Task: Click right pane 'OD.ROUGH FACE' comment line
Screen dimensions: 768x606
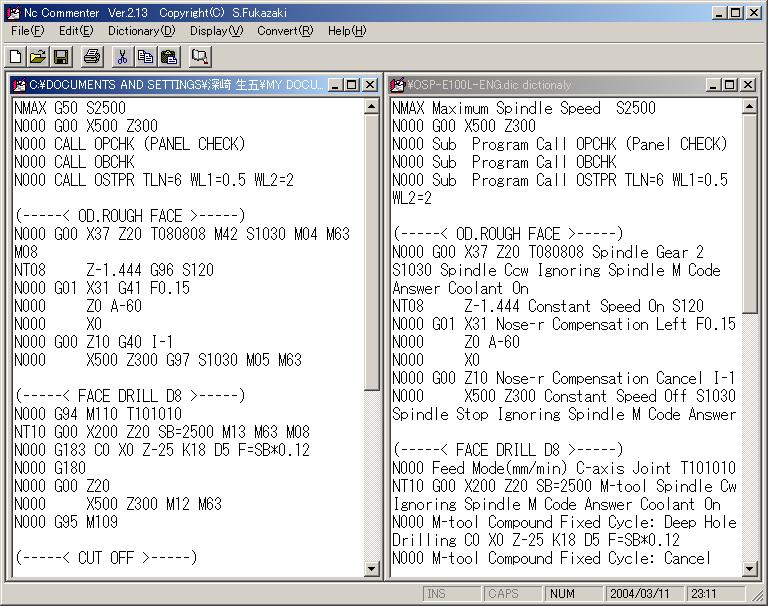Action: [x=508, y=234]
